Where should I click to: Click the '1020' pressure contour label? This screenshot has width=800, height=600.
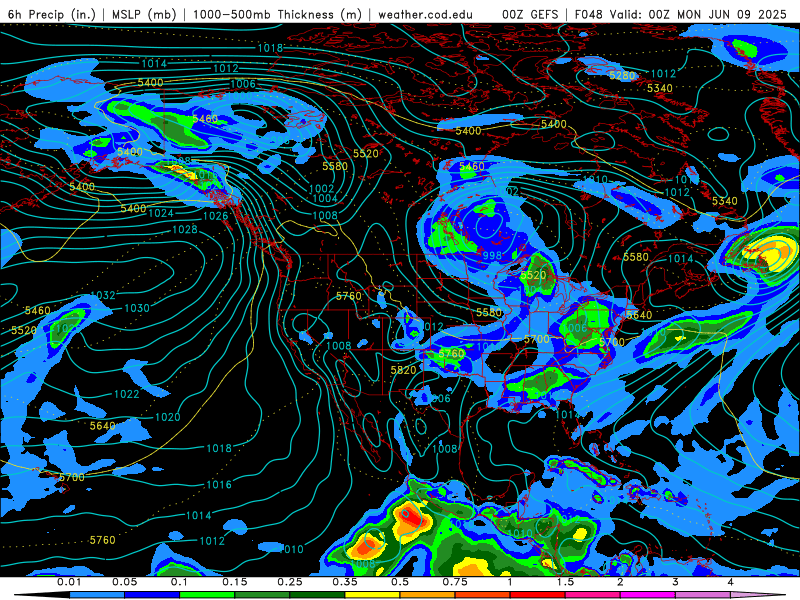pyautogui.click(x=167, y=417)
